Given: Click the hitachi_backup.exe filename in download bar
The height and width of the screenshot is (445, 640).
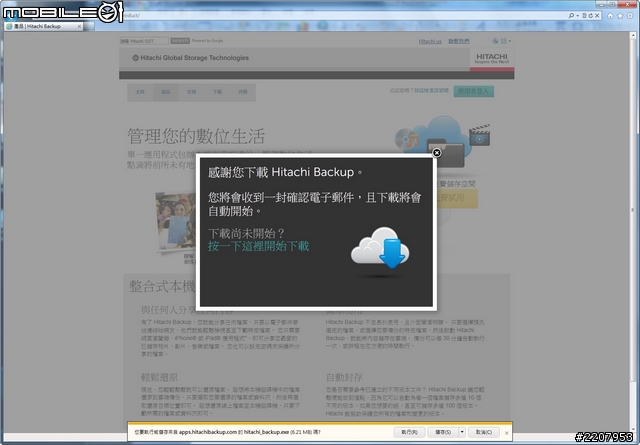Looking at the screenshot, I should (x=266, y=432).
